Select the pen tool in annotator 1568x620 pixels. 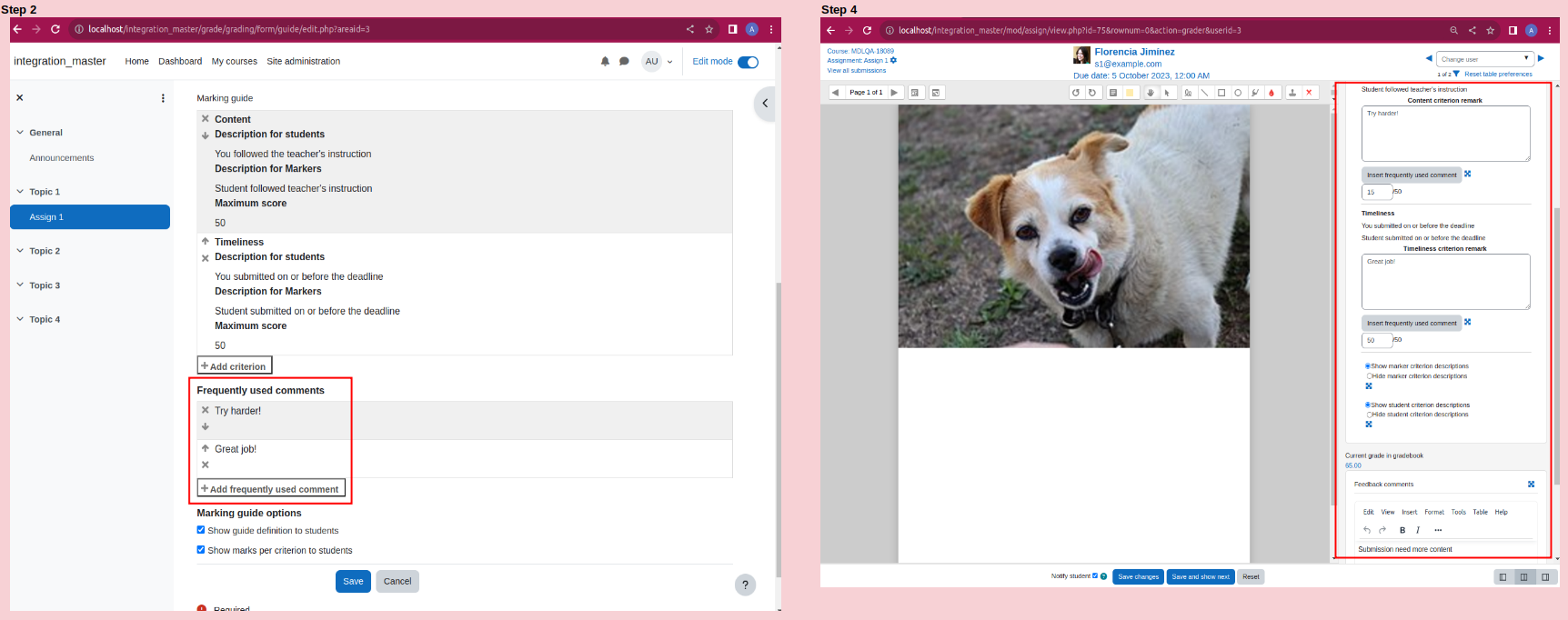pos(1188,93)
